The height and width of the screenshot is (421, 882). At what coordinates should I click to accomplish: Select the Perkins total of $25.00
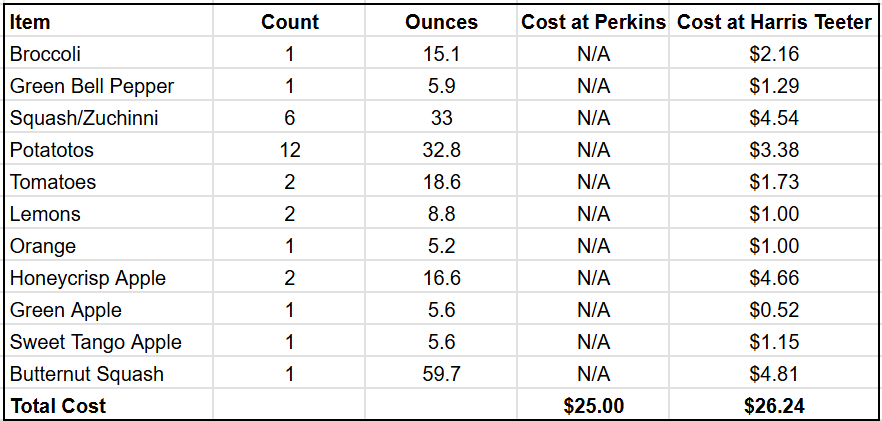tap(593, 406)
